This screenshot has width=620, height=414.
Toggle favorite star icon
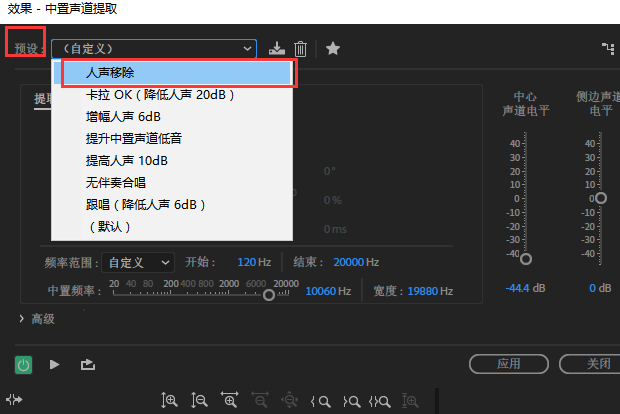pyautogui.click(x=333, y=49)
